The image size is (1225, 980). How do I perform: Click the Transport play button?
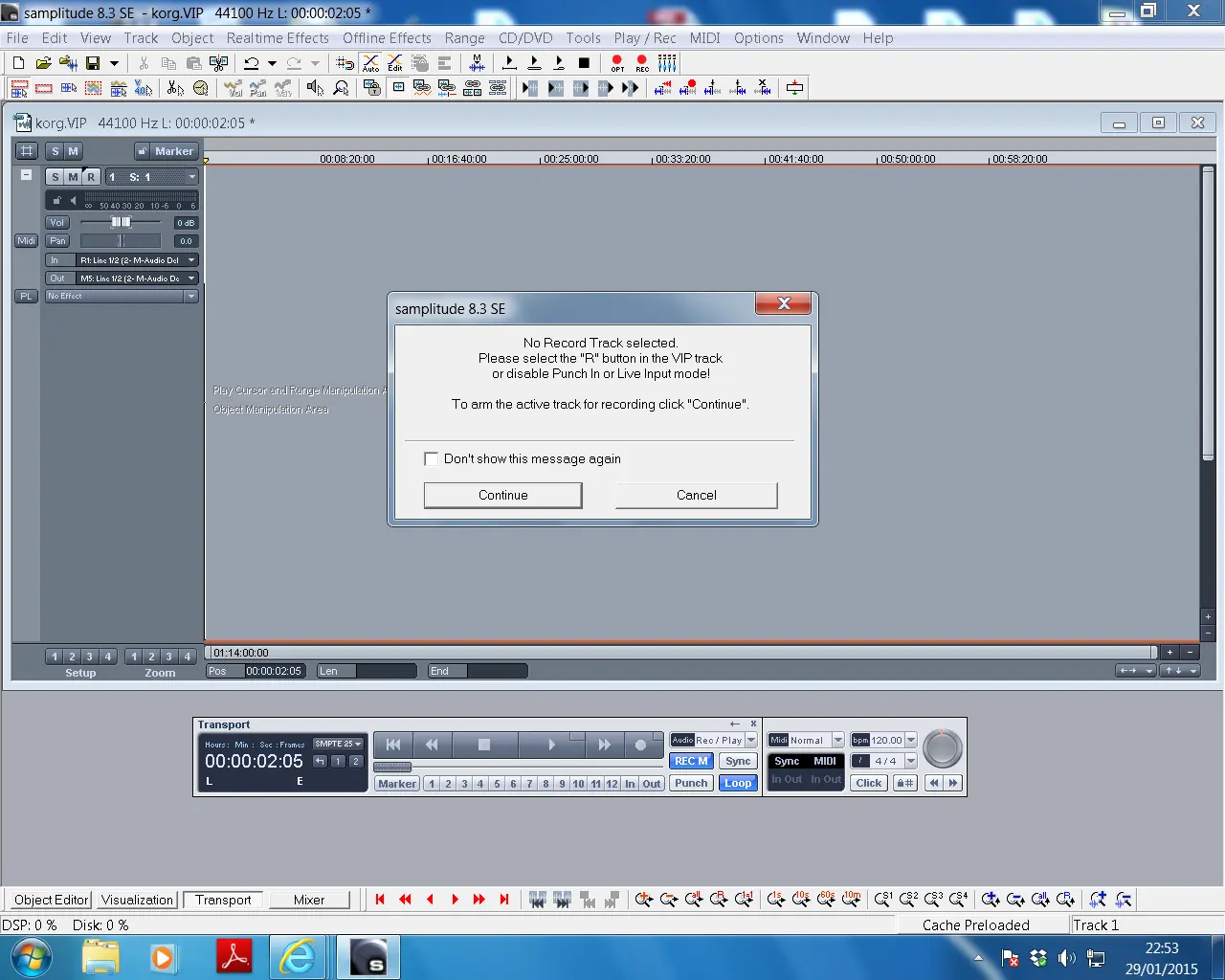(551, 745)
